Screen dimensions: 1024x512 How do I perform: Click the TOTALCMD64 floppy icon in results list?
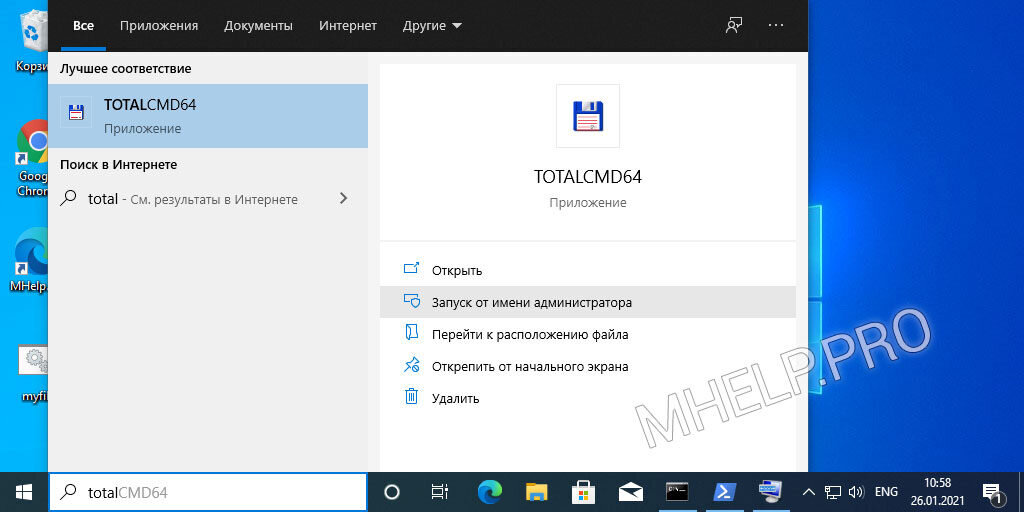point(76,112)
